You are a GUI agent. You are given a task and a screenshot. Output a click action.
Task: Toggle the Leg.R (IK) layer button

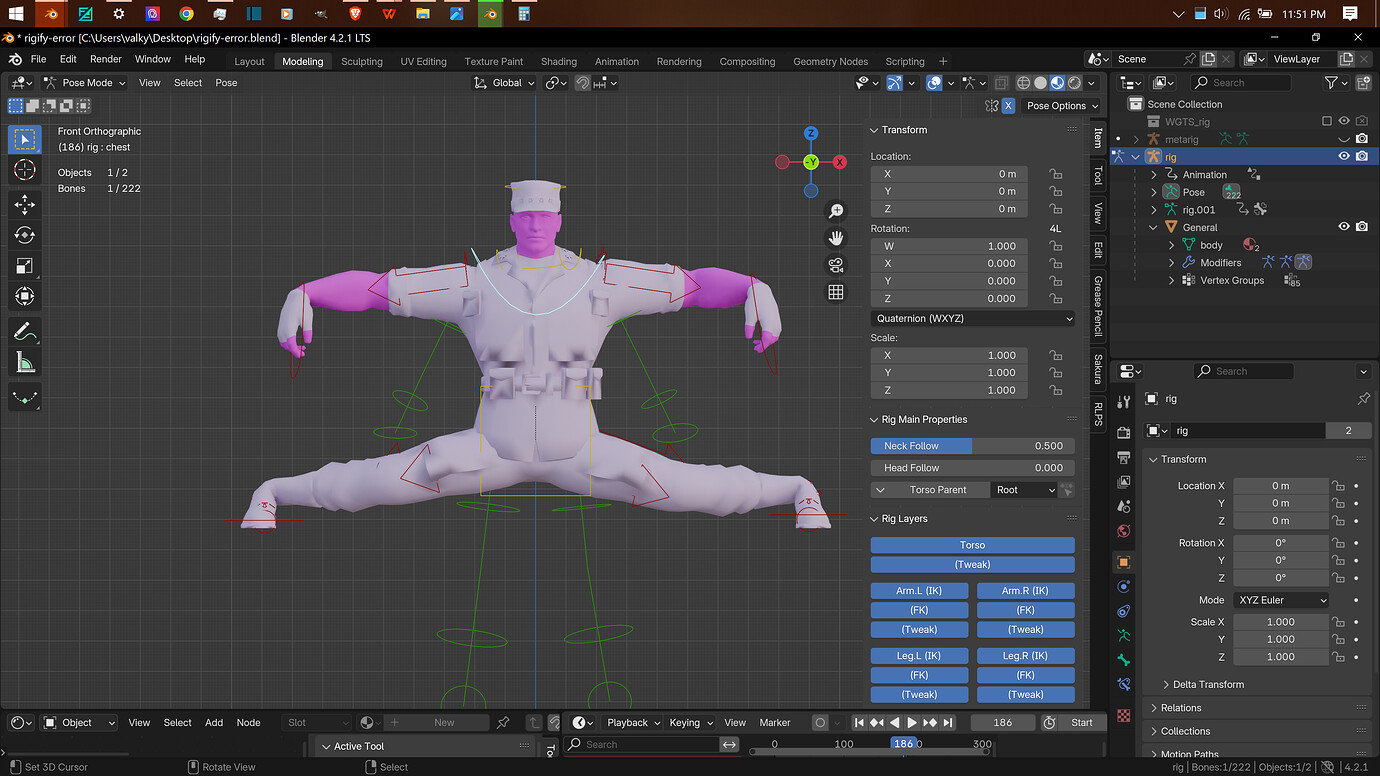1025,656
